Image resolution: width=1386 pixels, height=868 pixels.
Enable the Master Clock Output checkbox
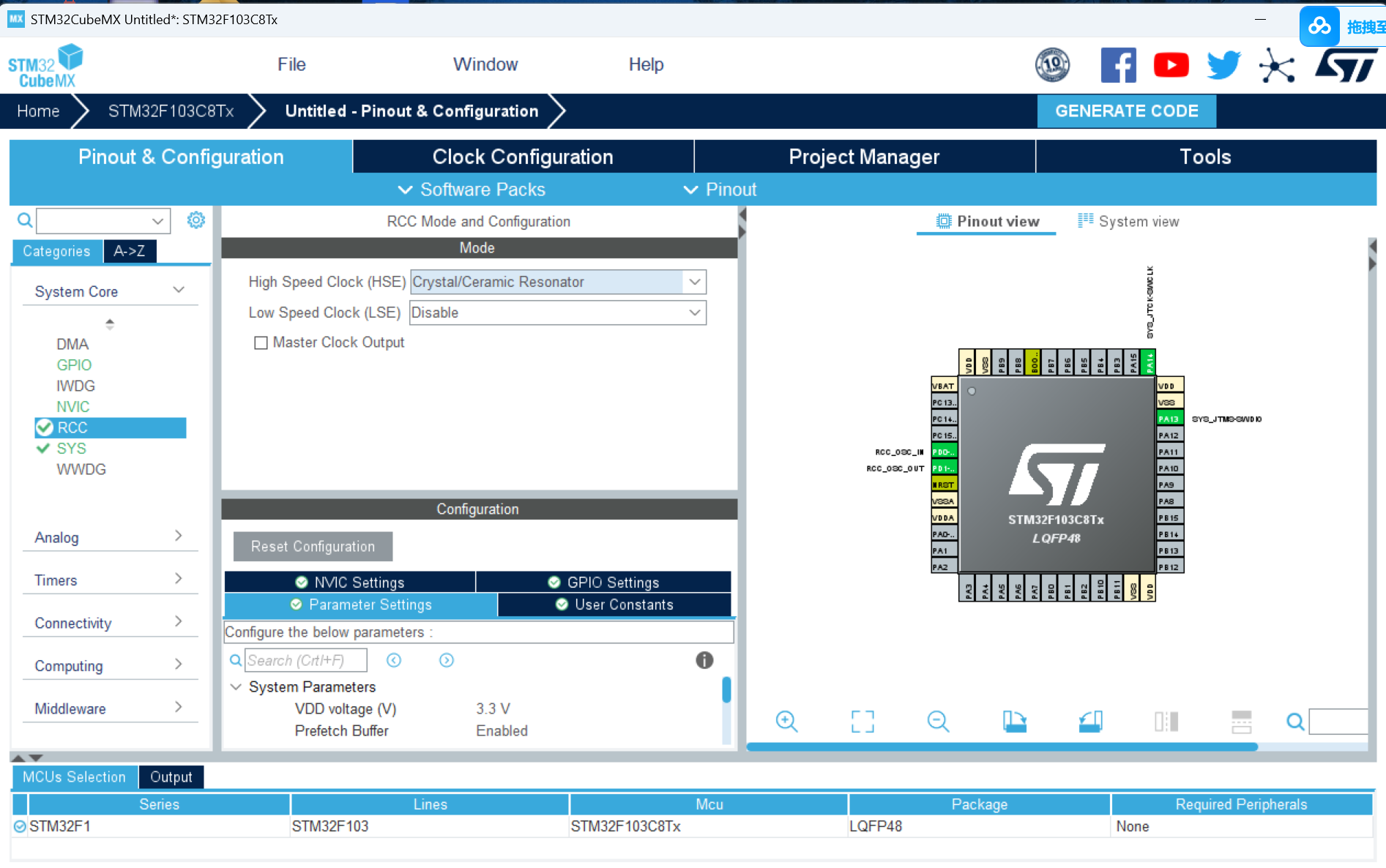pyautogui.click(x=261, y=343)
